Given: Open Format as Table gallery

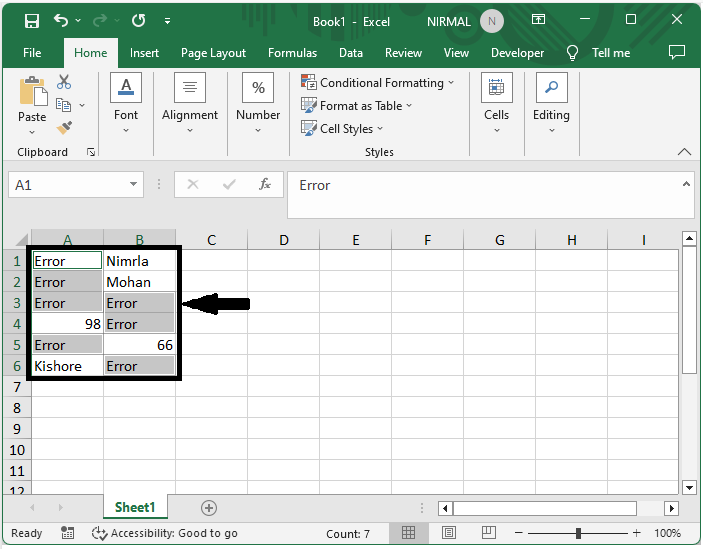Looking at the screenshot, I should 356,106.
